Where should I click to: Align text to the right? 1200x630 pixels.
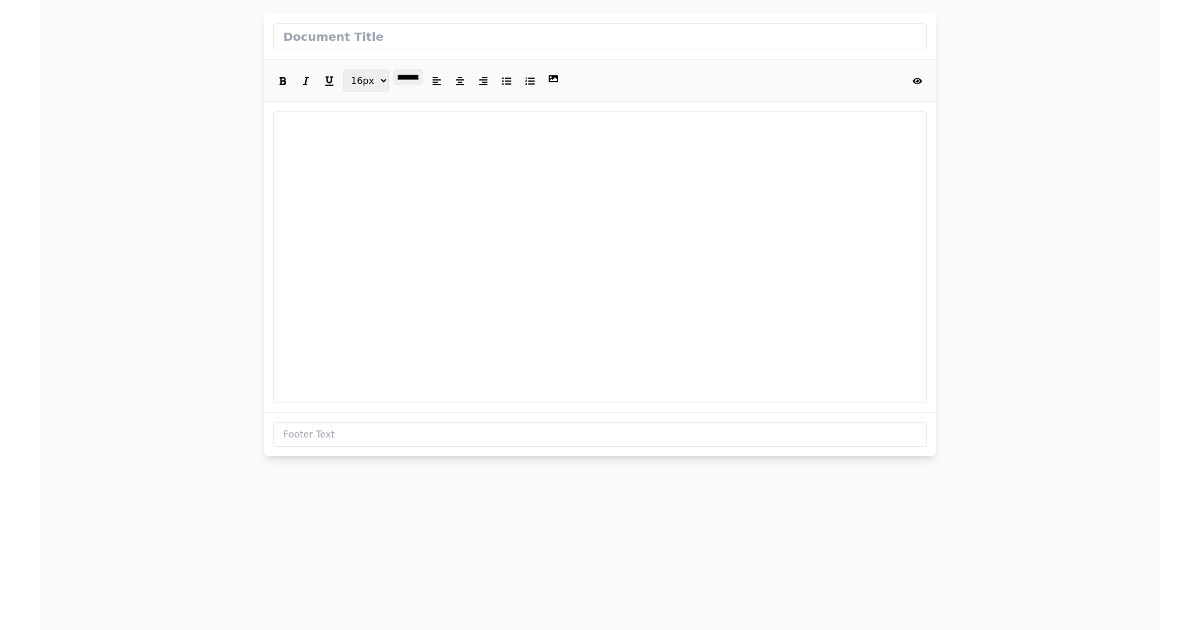[x=483, y=81]
